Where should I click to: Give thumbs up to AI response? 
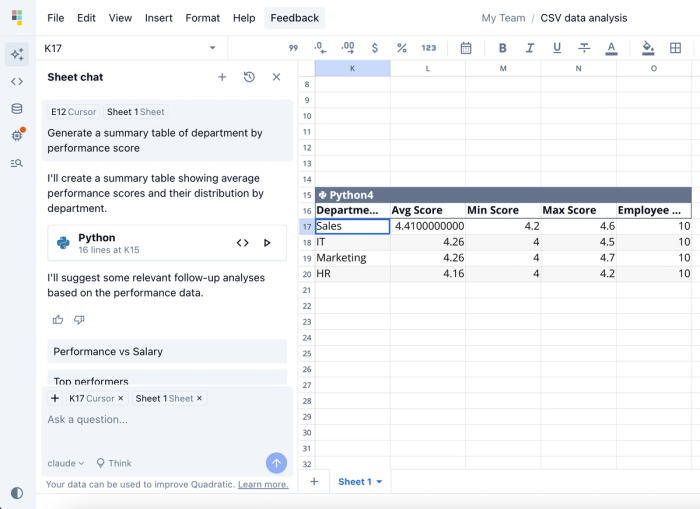(58, 320)
